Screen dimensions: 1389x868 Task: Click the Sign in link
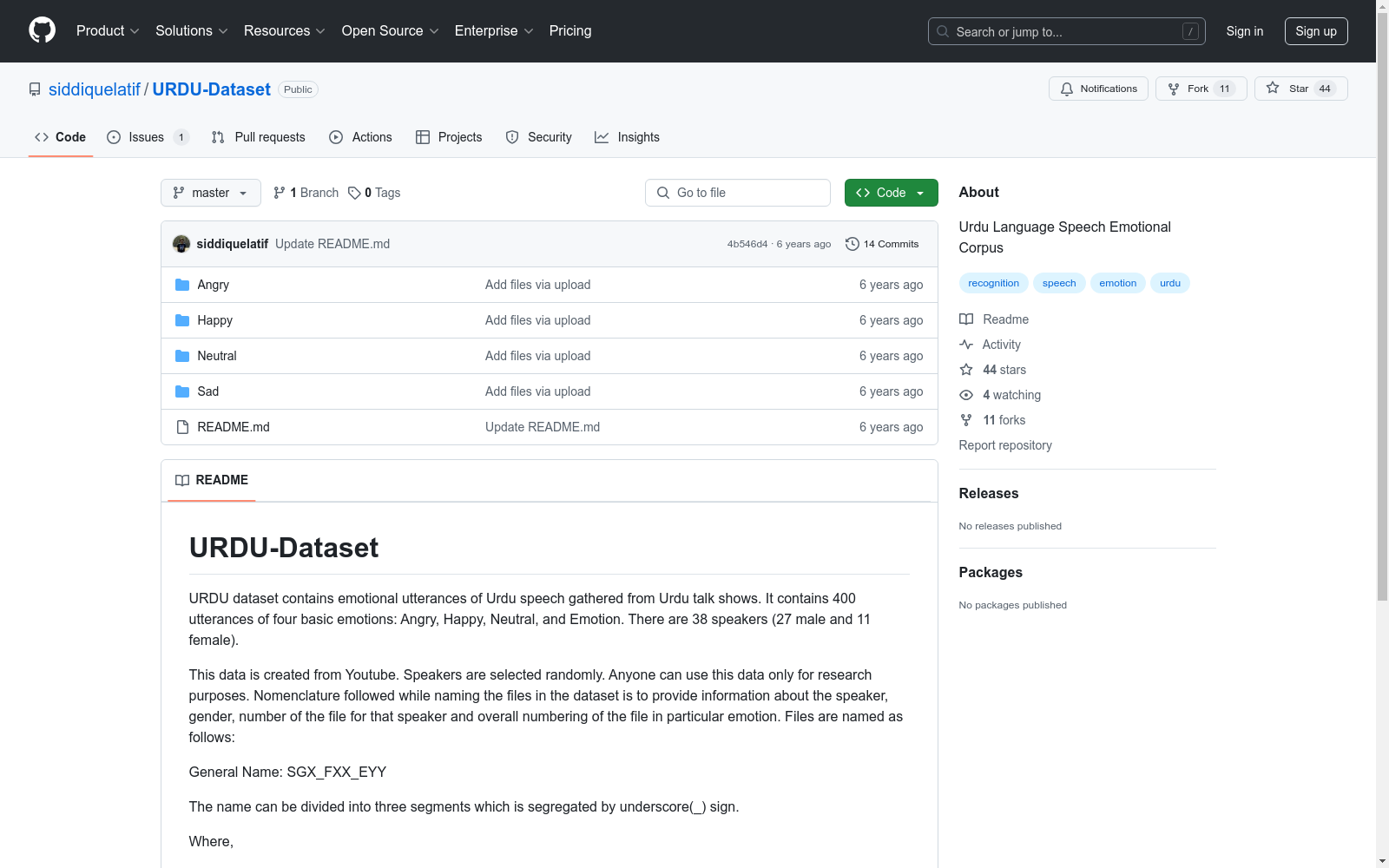click(1245, 31)
